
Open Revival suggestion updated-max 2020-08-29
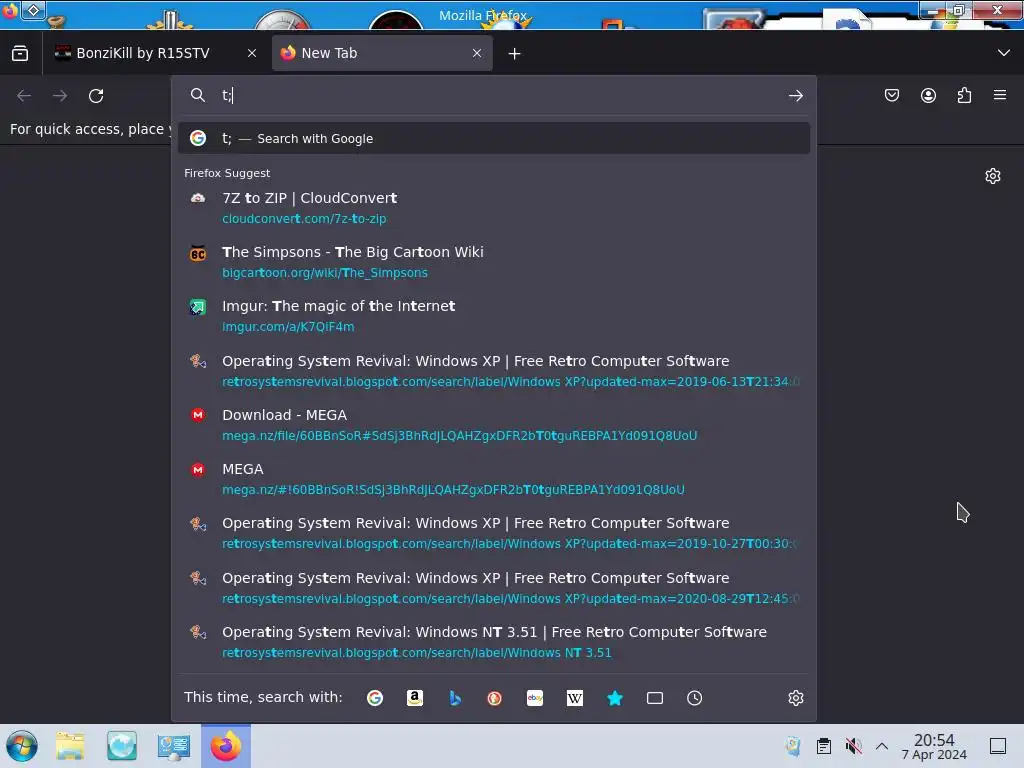coord(494,588)
